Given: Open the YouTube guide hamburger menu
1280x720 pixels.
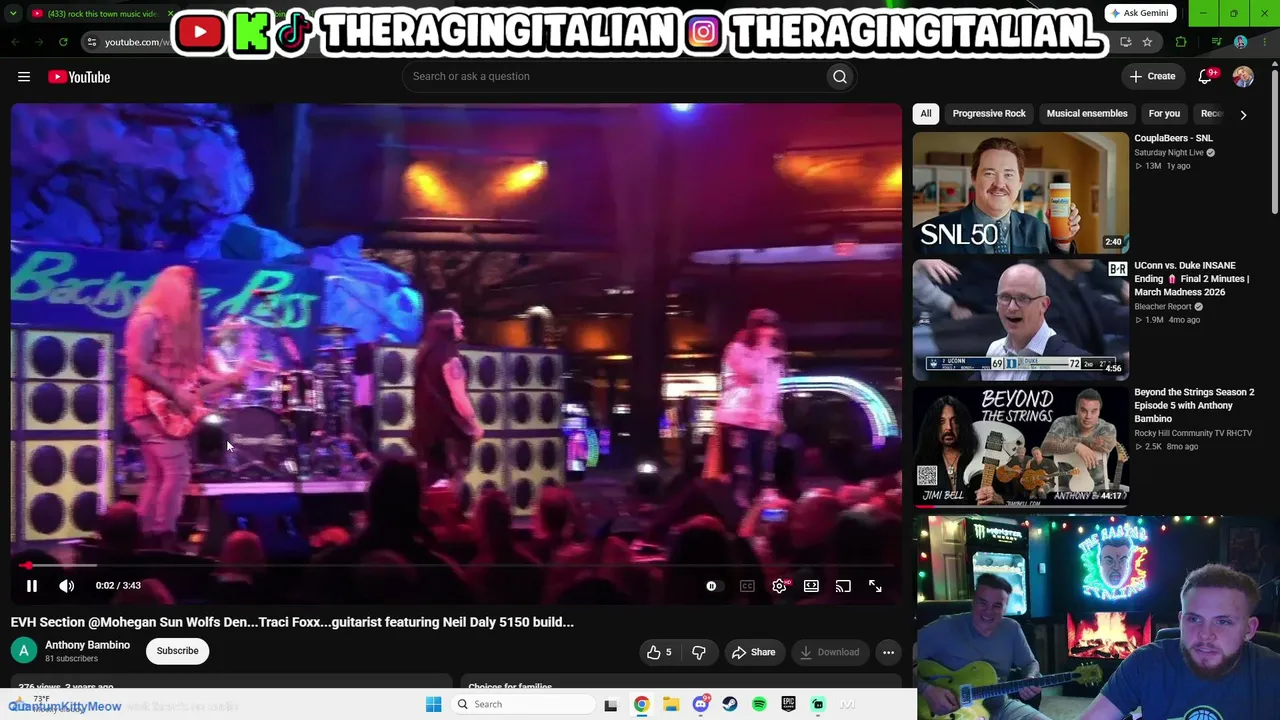Looking at the screenshot, I should tap(24, 77).
